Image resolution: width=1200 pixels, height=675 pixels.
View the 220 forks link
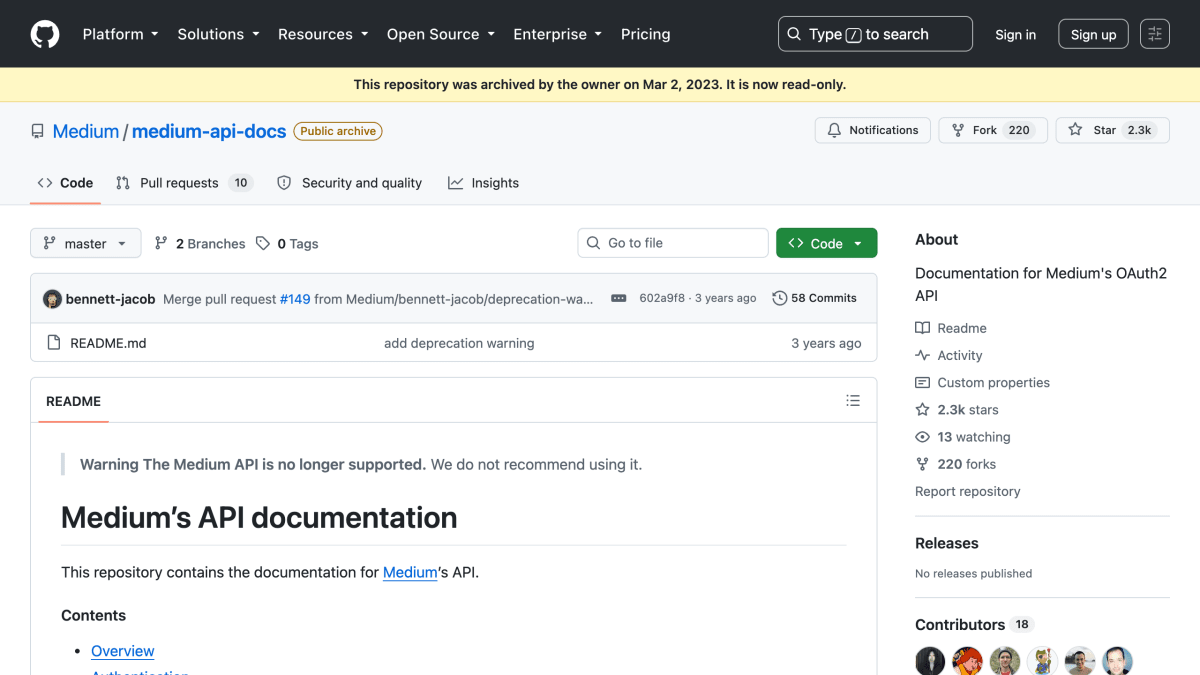[956, 464]
